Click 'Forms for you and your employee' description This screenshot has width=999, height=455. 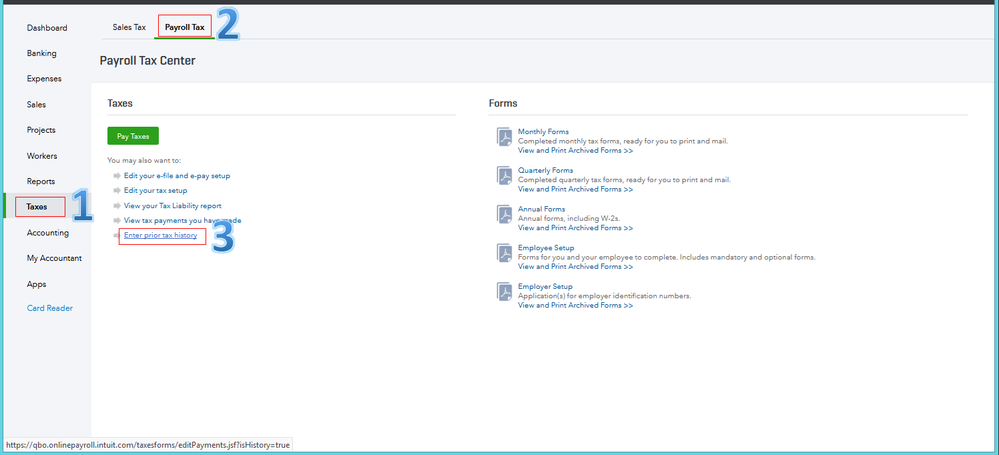click(x=667, y=257)
